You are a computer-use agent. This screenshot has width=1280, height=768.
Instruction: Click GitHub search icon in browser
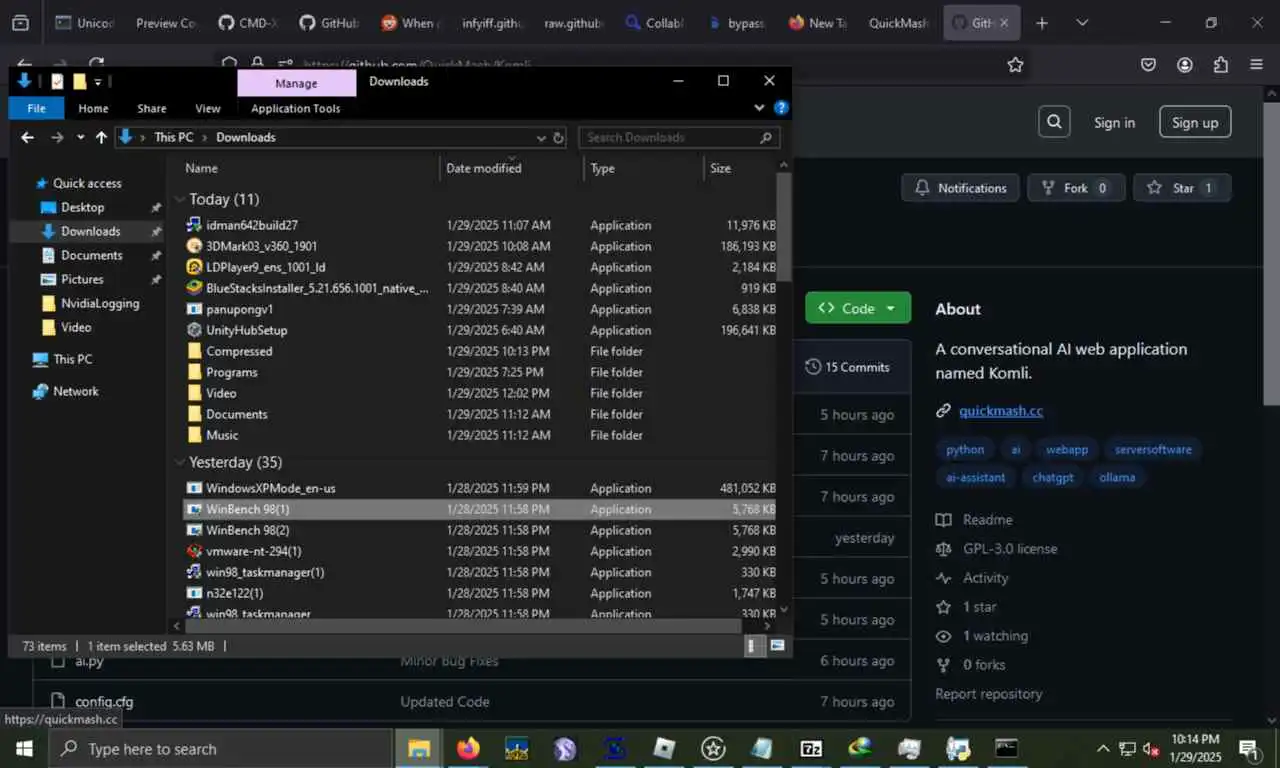[x=1054, y=122]
